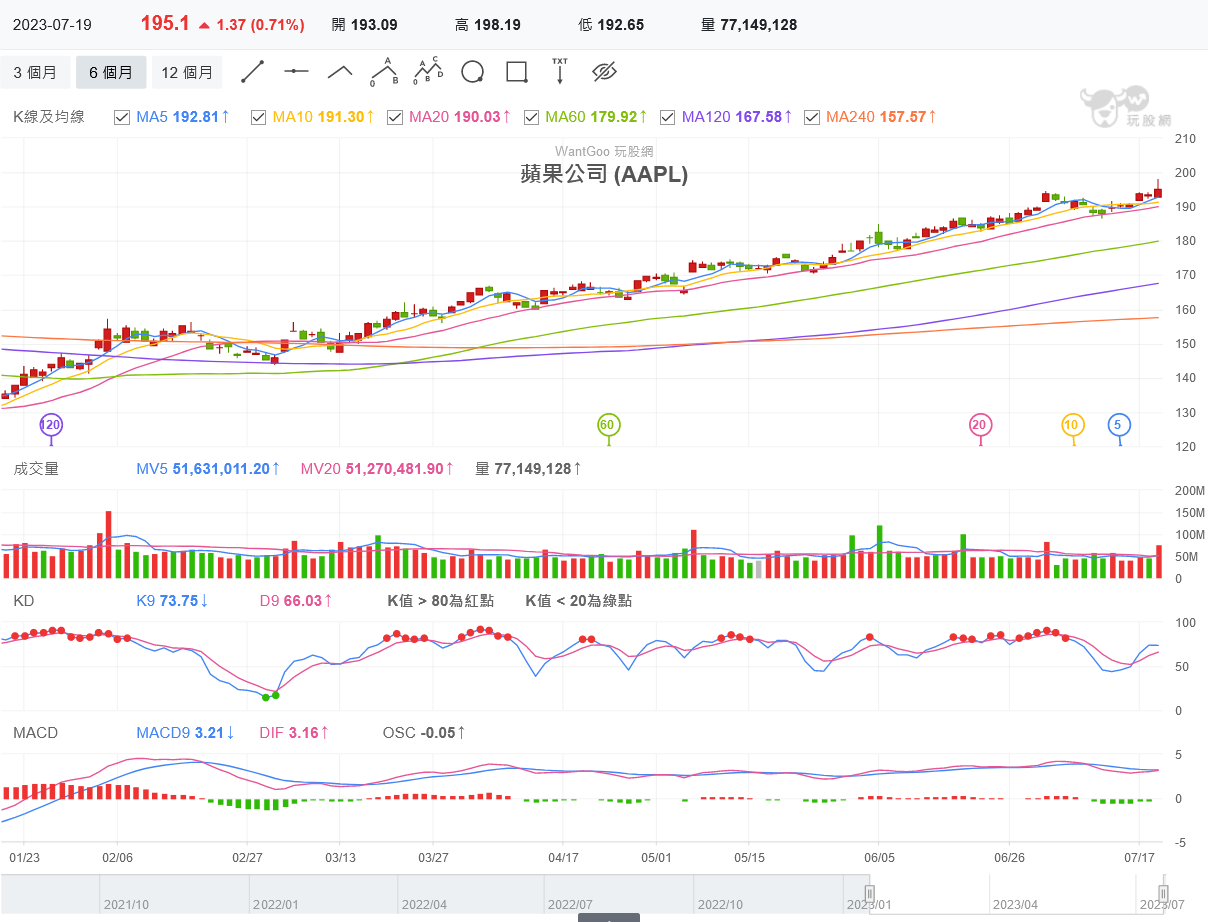This screenshot has height=922, width=1208.
Task: Click the MA240 157.57 value
Action: pyautogui.click(x=881, y=117)
